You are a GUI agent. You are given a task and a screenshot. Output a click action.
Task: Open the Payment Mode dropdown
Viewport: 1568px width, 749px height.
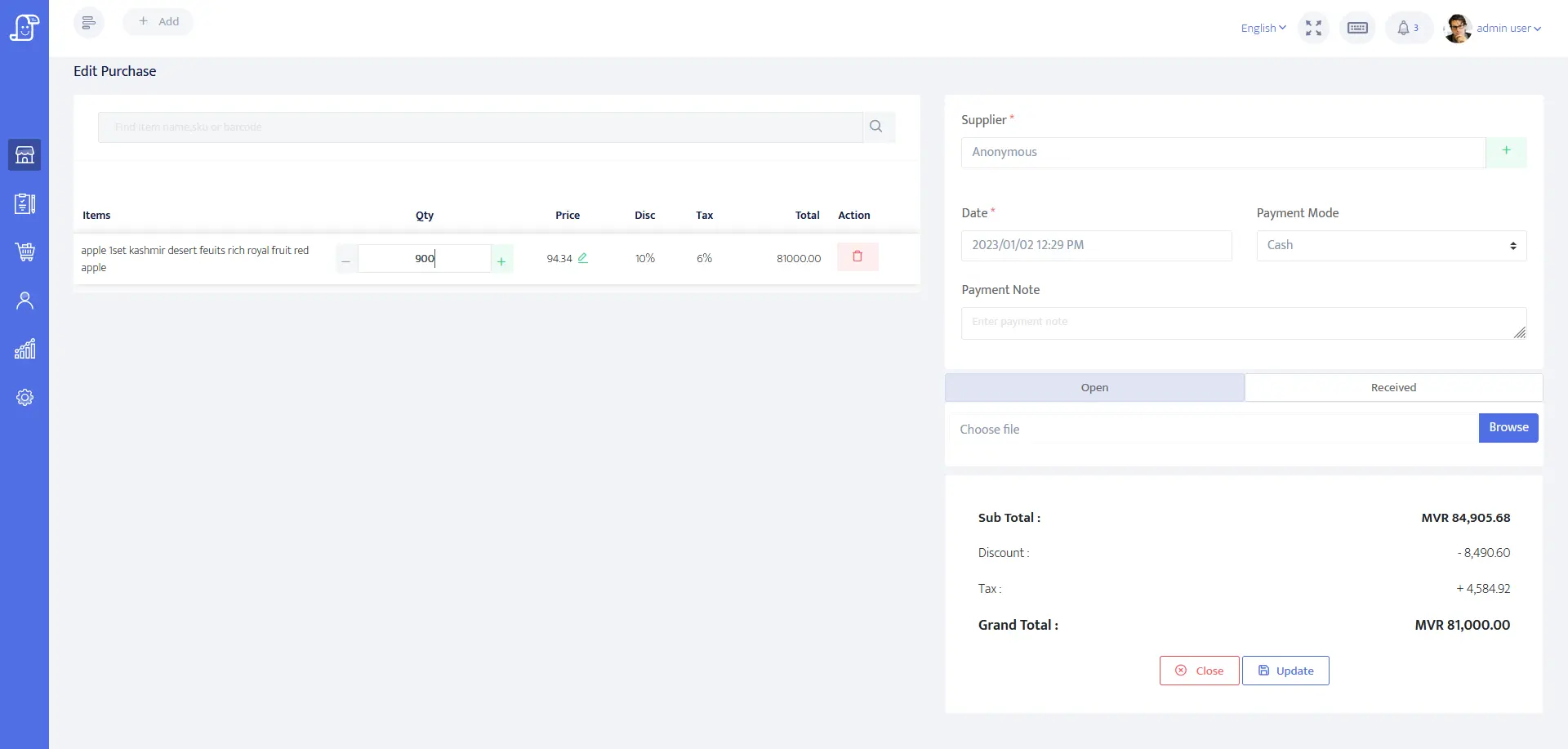pos(1391,246)
